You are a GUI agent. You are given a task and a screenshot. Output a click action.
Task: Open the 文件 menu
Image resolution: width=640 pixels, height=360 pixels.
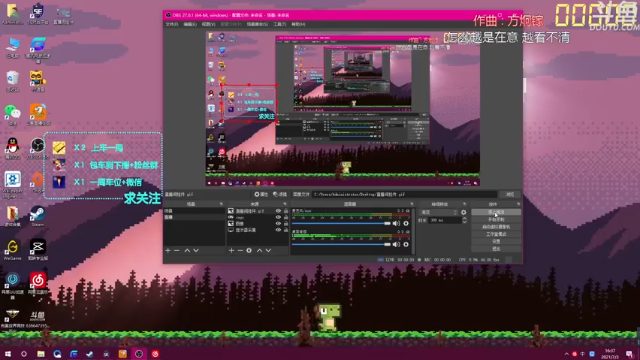[172, 24]
